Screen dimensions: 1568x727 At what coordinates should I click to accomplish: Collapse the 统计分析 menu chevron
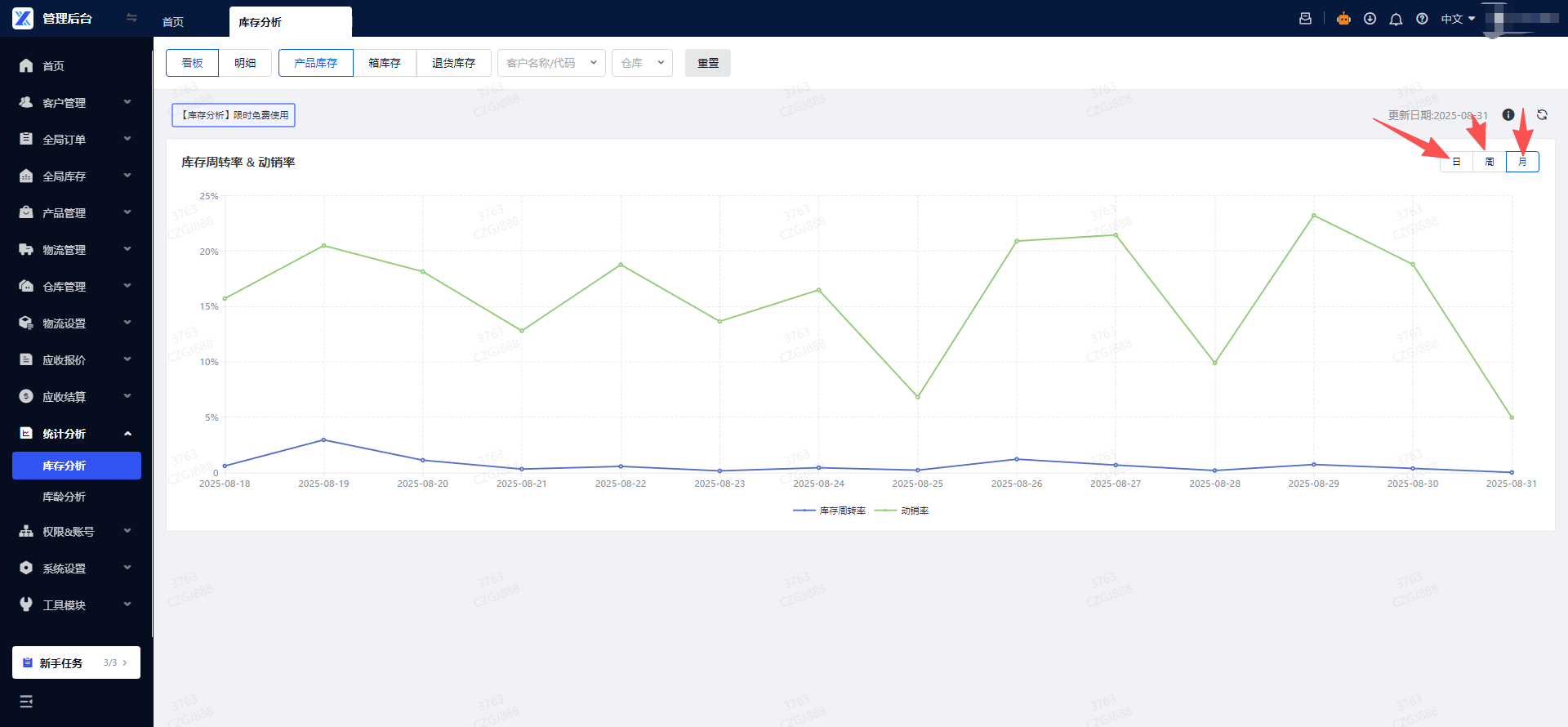click(x=127, y=434)
